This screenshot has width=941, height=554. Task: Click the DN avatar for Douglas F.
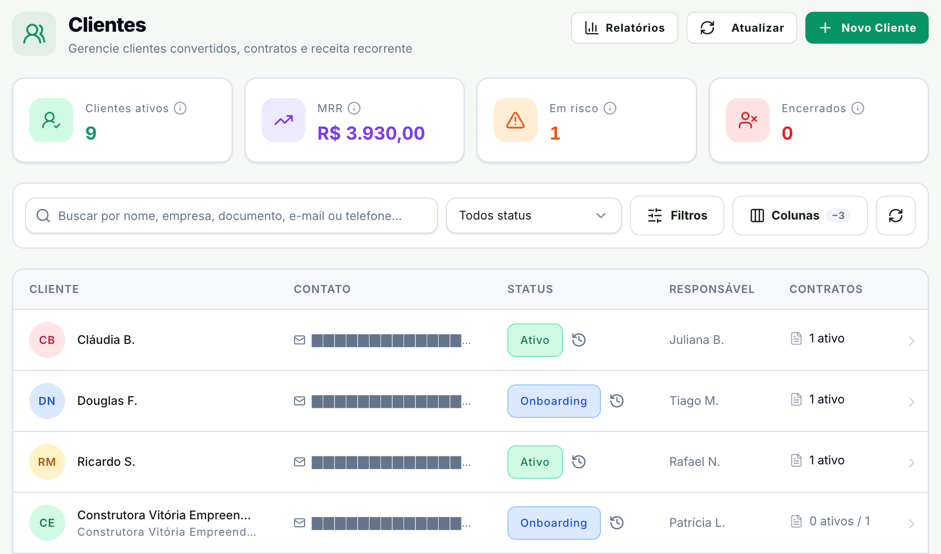[x=47, y=401]
